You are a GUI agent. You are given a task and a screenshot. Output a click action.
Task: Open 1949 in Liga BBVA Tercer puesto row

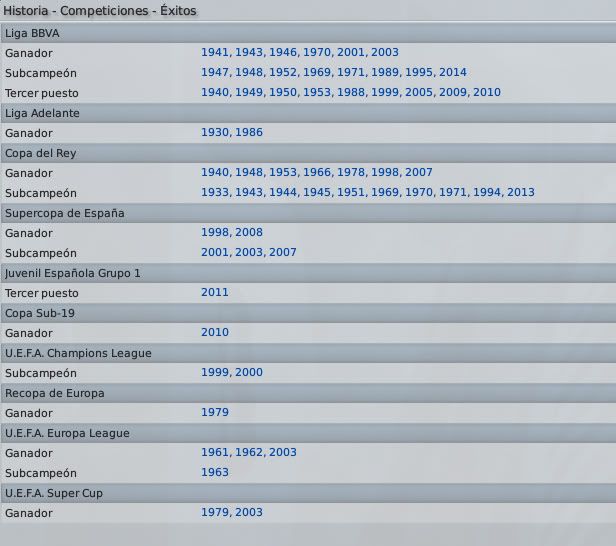(x=249, y=92)
